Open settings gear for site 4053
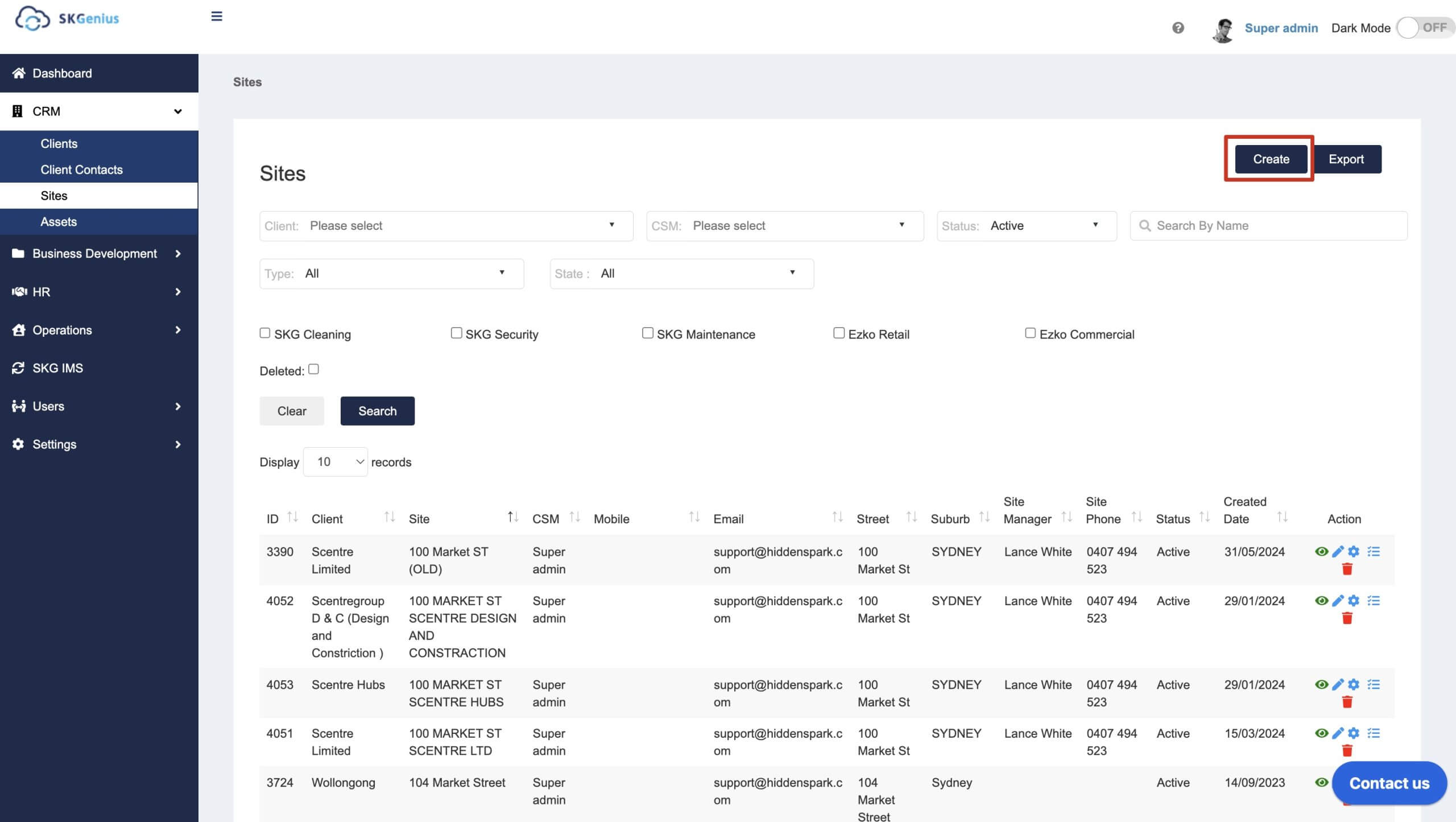Screen dimensions: 1456x822 (x=1354, y=684)
